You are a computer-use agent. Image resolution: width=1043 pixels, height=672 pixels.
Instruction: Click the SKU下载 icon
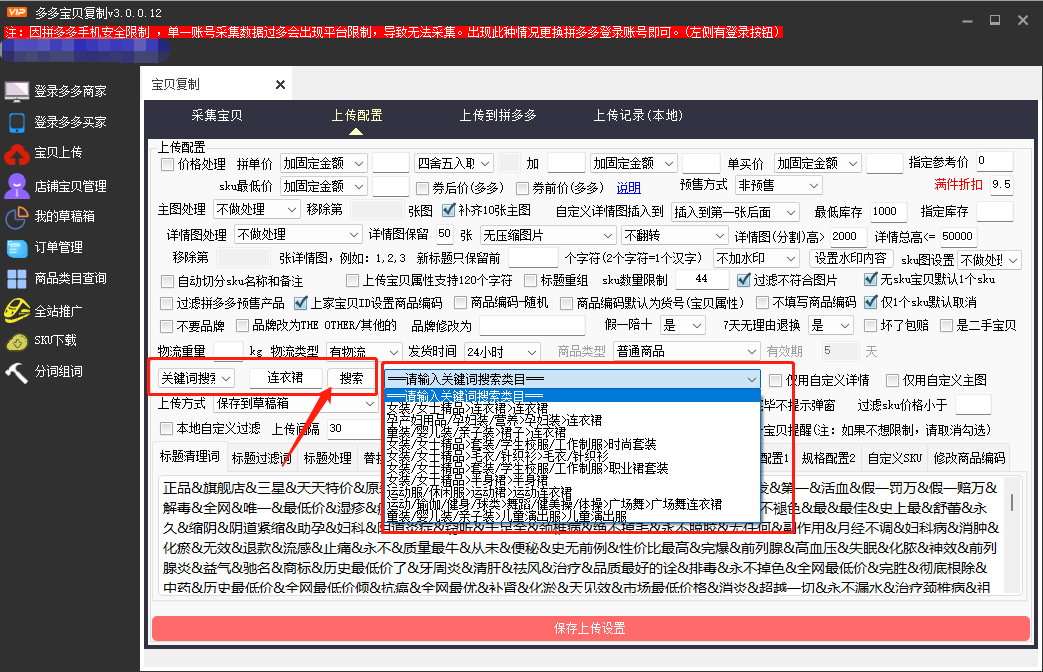(17, 341)
